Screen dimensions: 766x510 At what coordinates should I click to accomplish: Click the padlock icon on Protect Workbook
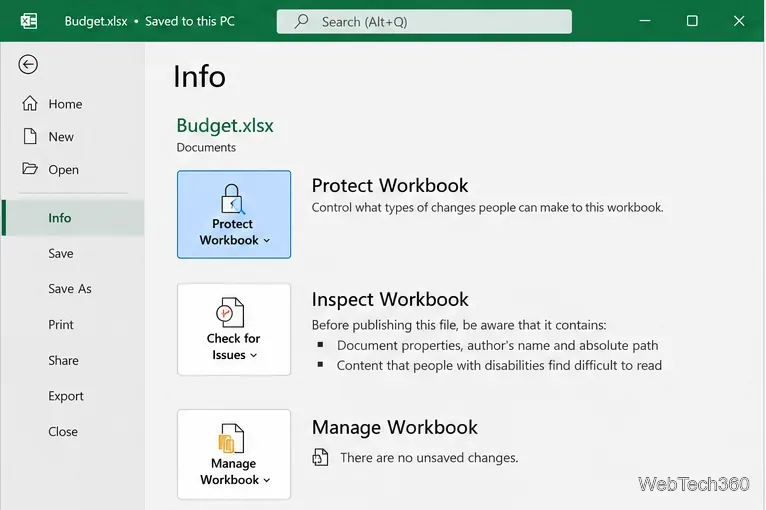click(233, 199)
